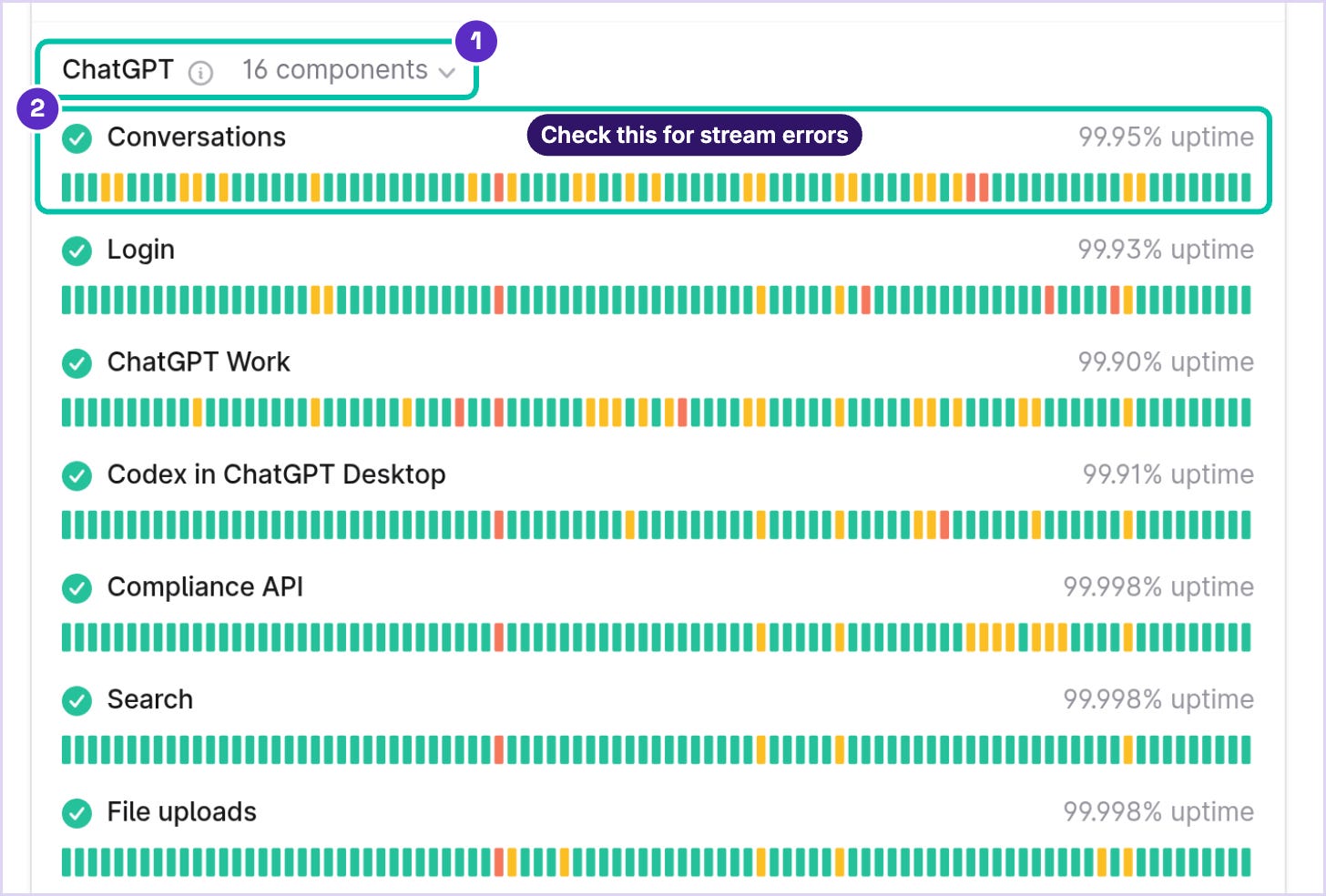Click the Compliance API status check icon
1326x896 pixels.
(77, 588)
